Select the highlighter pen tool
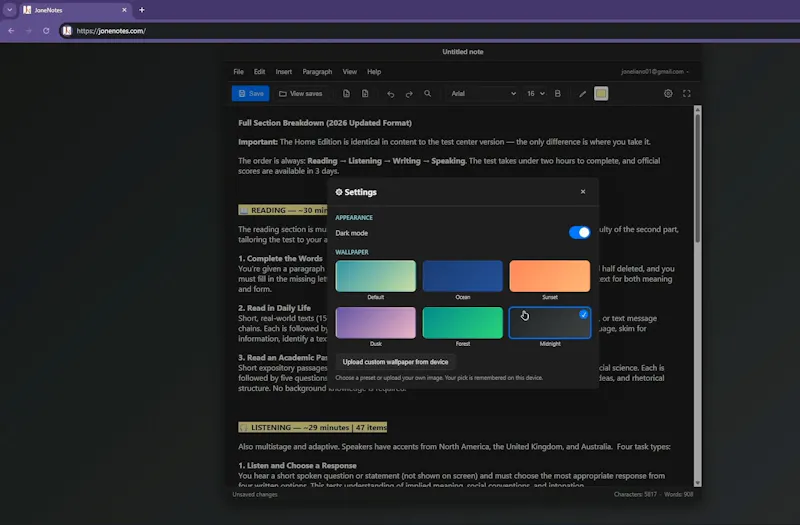This screenshot has width=800, height=525. [x=582, y=93]
